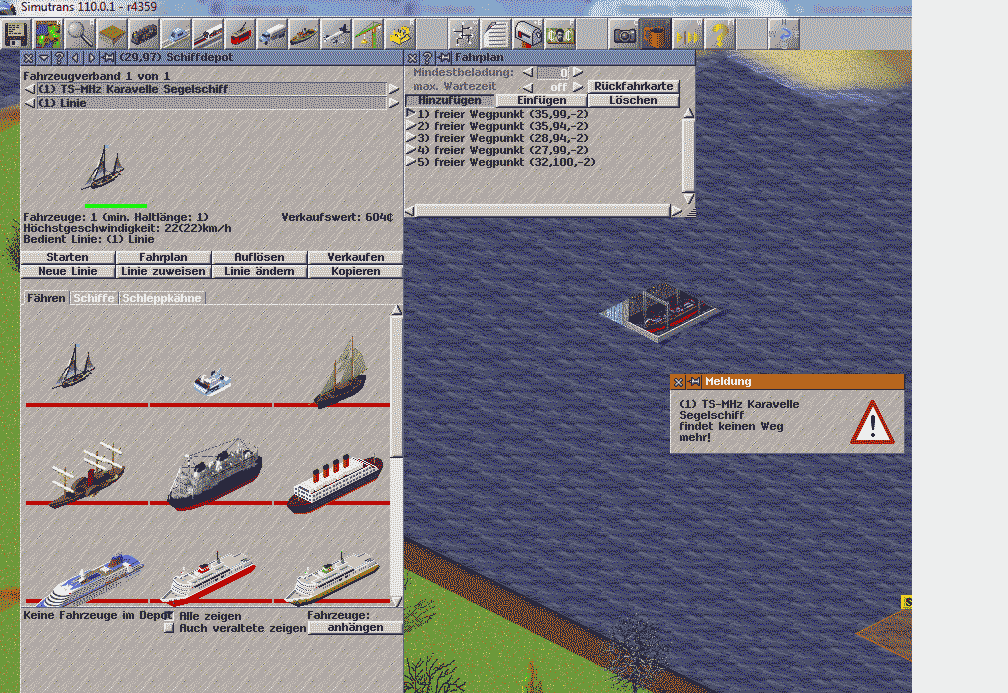Click the Fahrplan horizontal scrollbar
The height and width of the screenshot is (693, 1008).
[x=540, y=210]
